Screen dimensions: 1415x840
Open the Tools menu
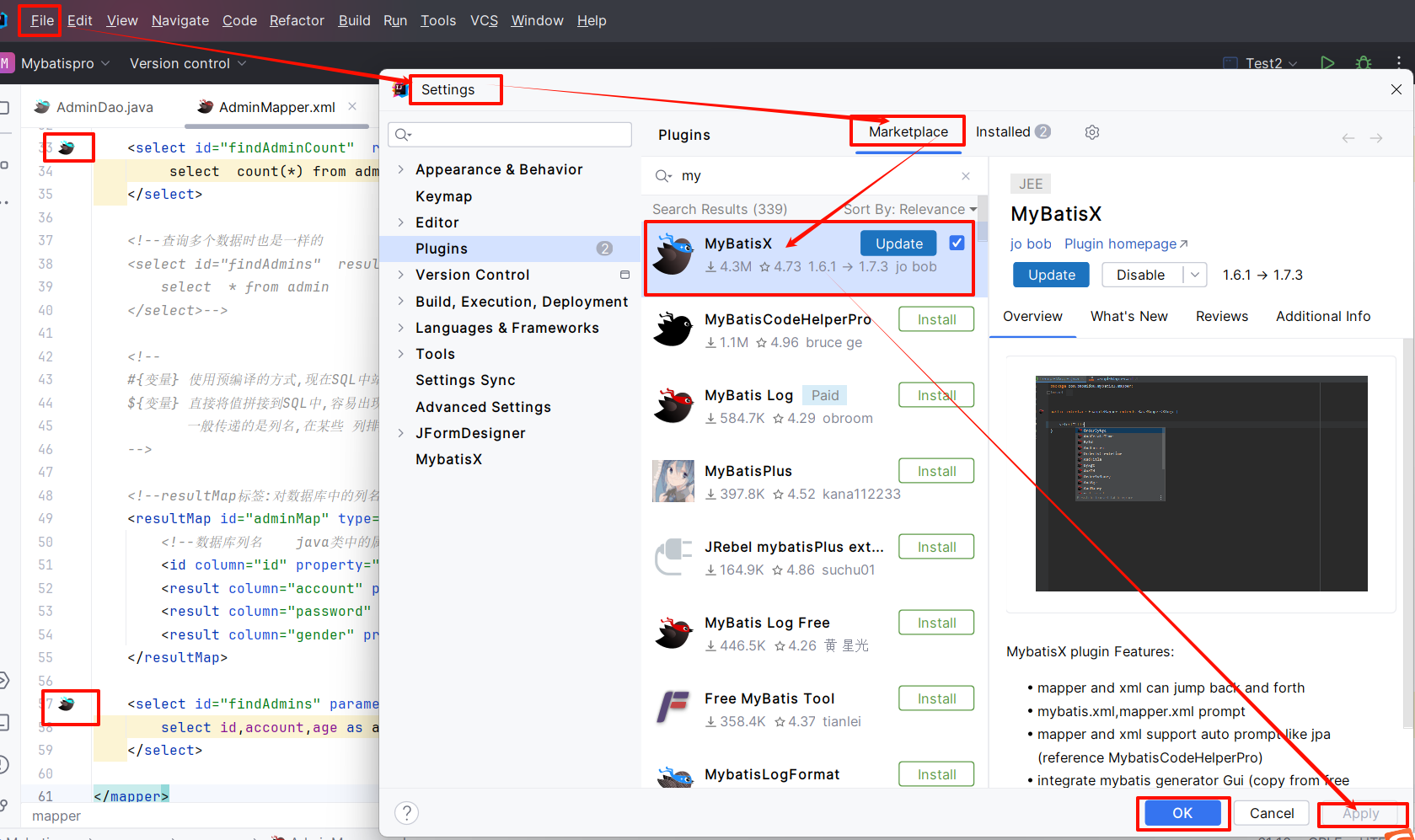click(x=438, y=20)
